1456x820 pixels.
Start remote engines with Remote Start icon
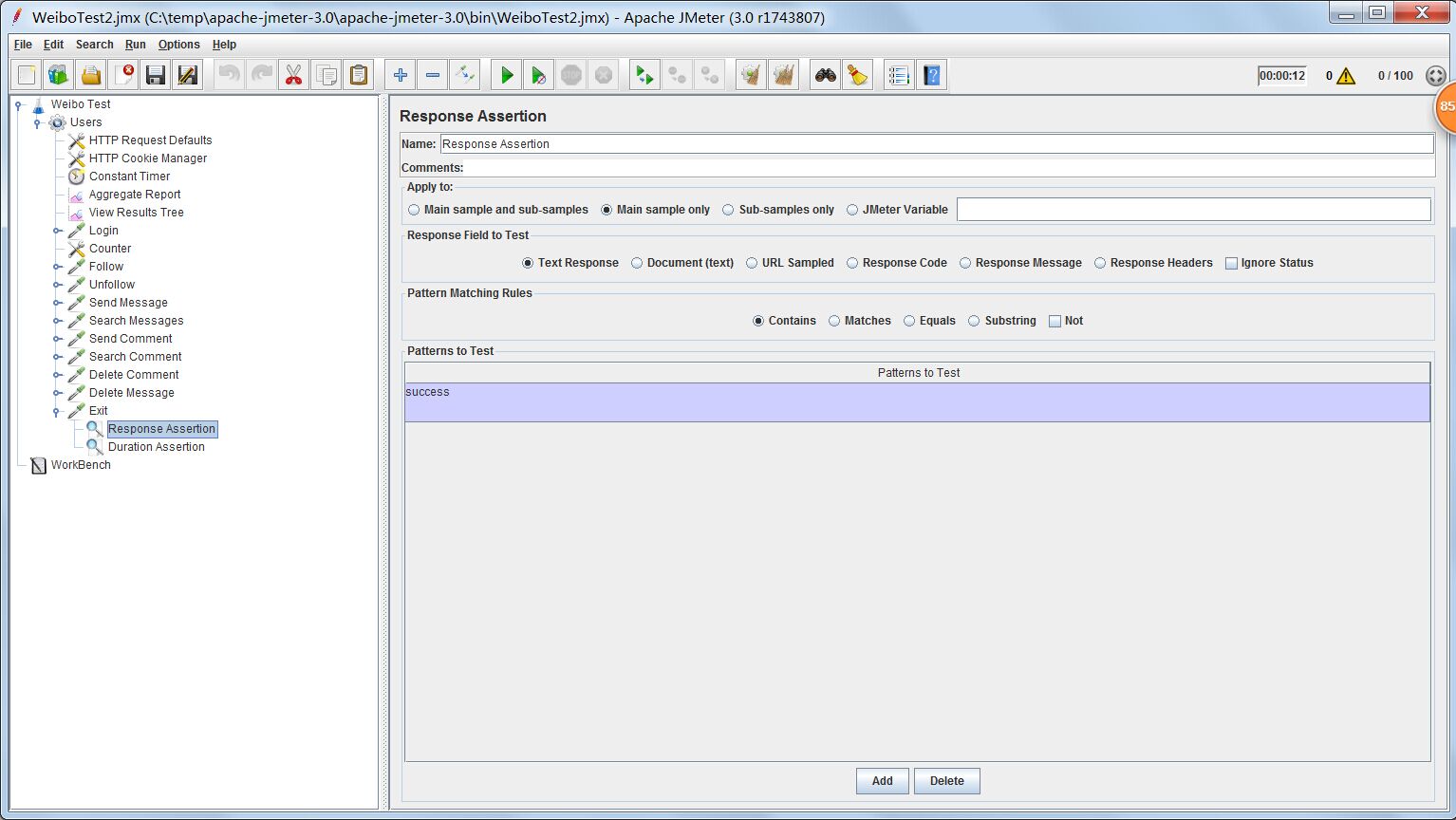645,75
